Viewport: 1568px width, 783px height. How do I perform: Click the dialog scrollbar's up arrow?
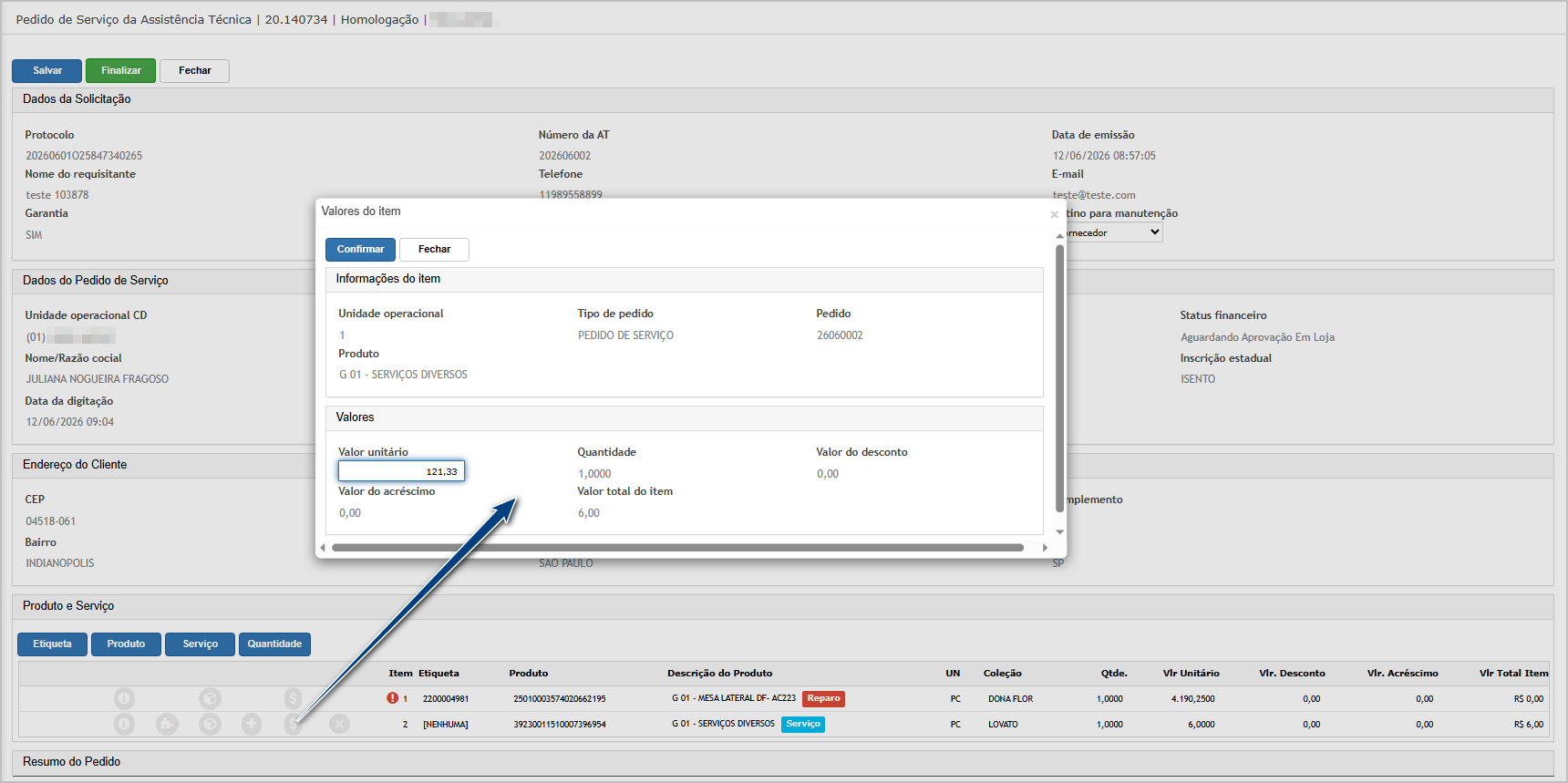(1060, 235)
